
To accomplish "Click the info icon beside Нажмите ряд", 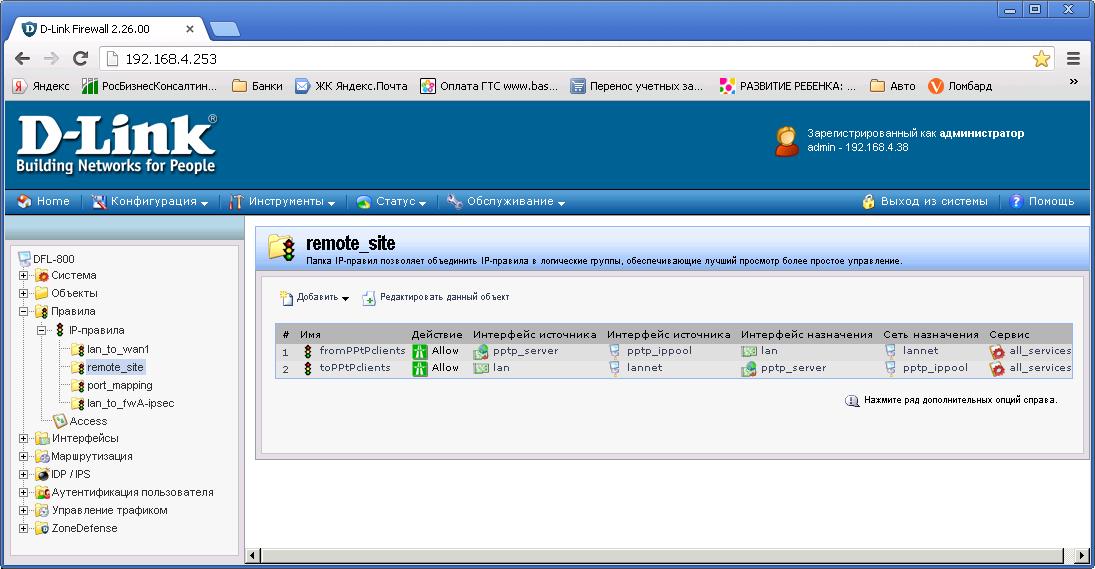I will click(x=852, y=401).
